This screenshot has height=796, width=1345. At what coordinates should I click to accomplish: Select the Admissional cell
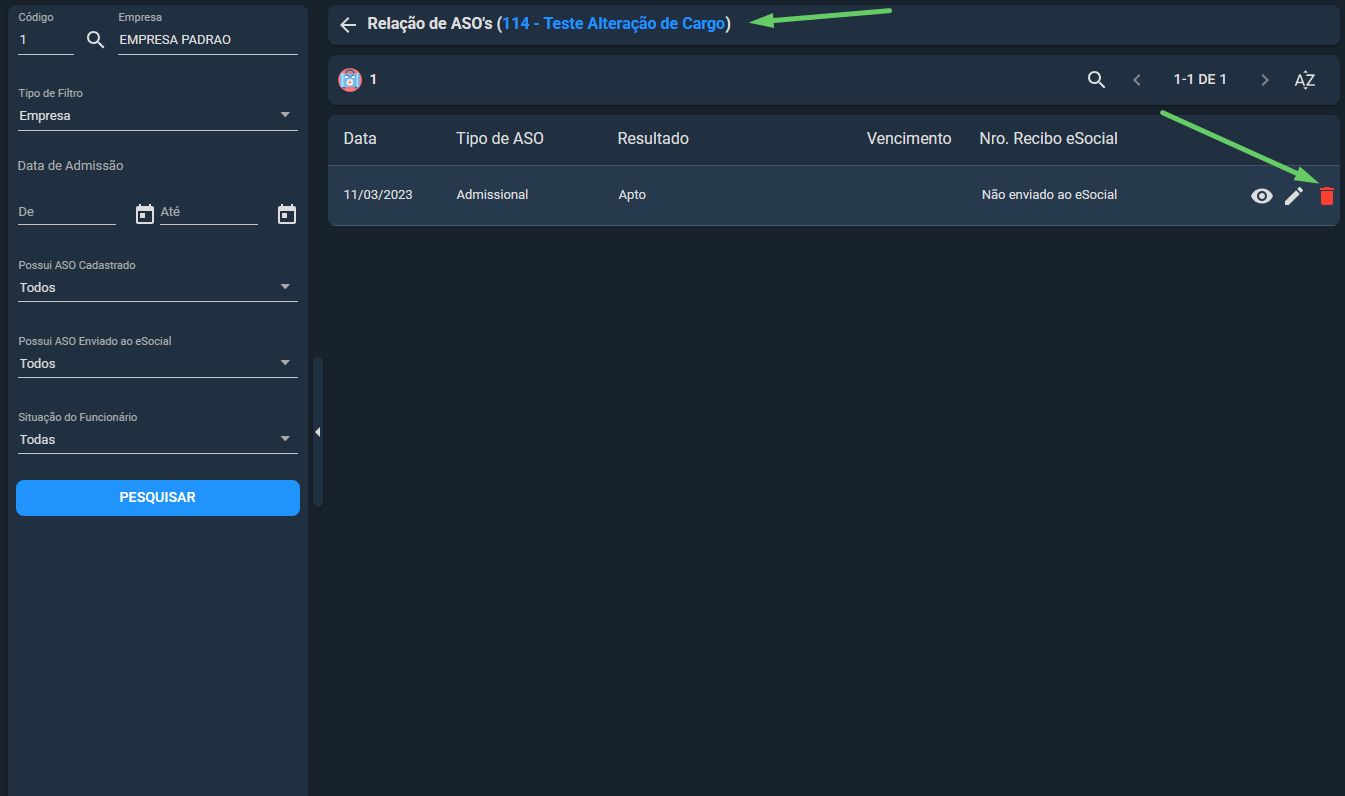tap(492, 195)
